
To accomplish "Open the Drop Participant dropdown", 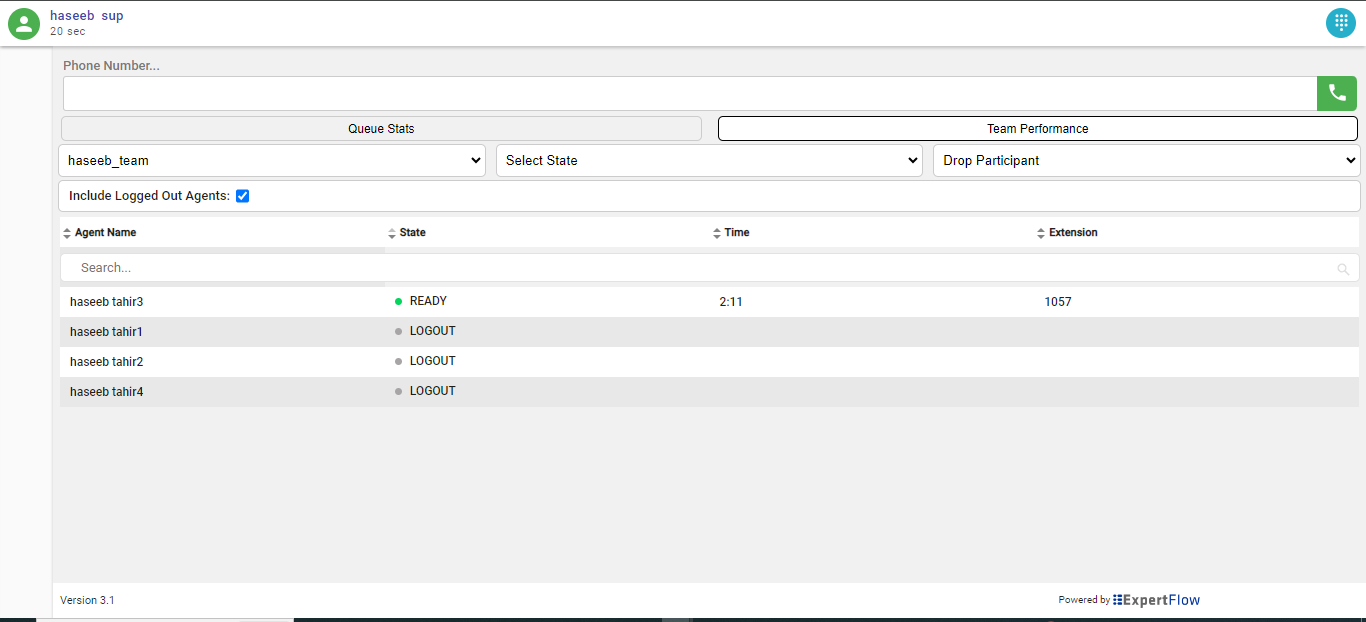I will click(x=1146, y=161).
